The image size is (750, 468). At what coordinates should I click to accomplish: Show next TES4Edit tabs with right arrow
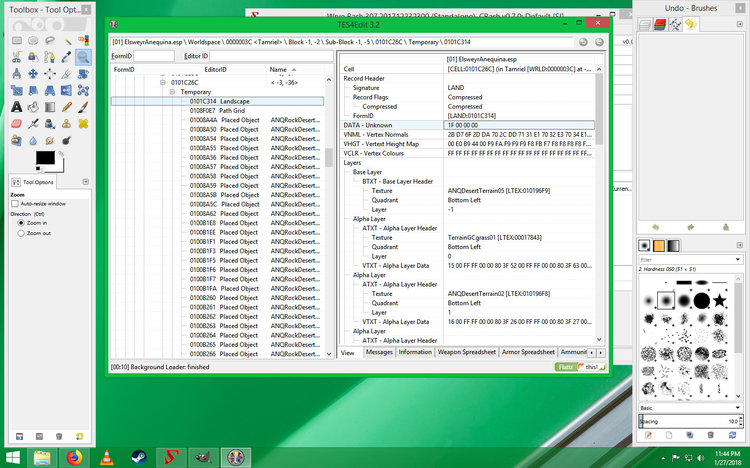600,353
